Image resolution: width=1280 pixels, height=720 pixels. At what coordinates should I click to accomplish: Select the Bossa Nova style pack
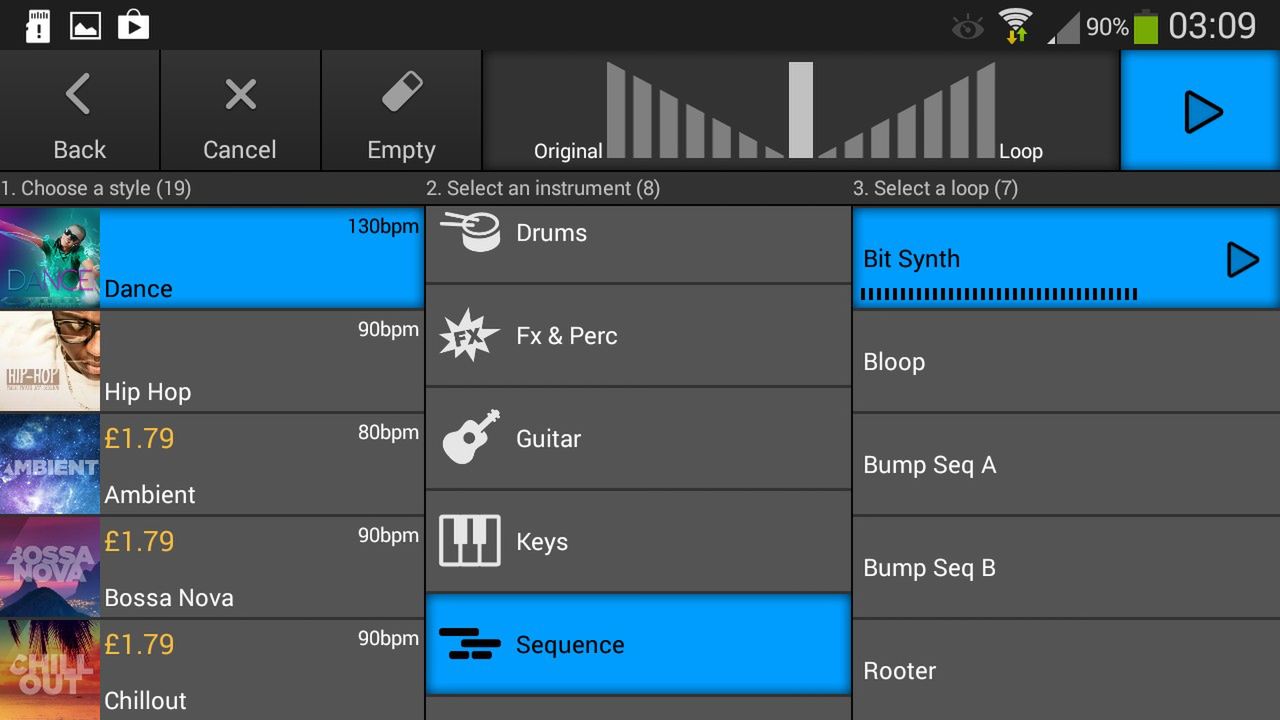(212, 568)
